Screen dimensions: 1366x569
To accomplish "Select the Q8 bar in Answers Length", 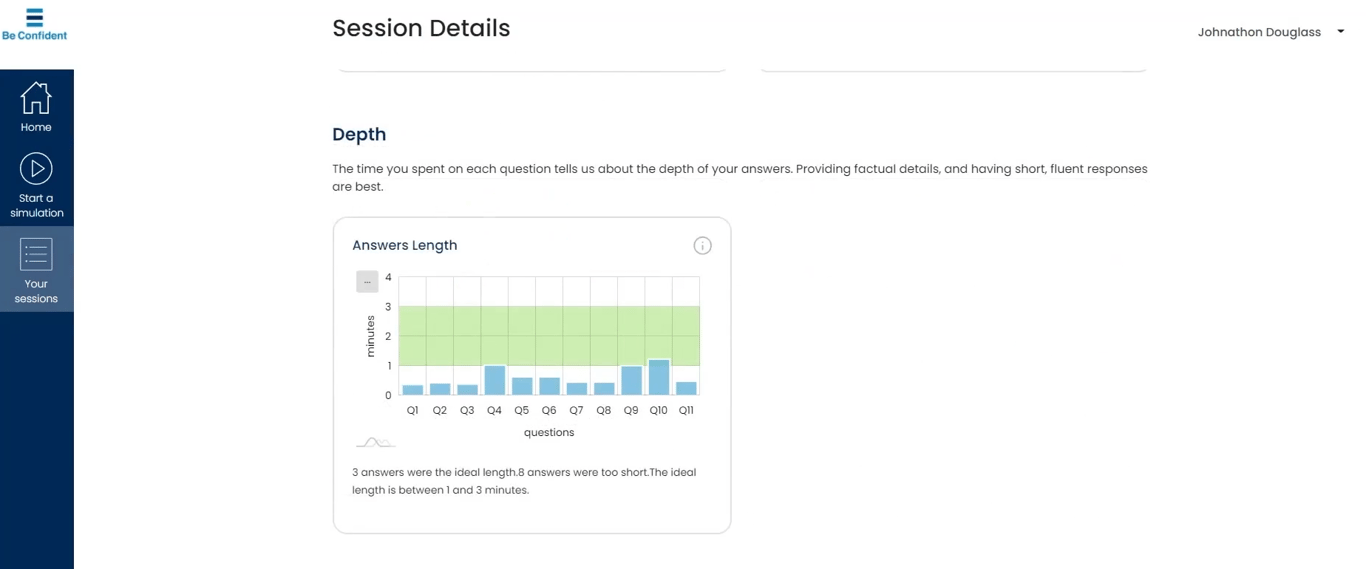I will click(604, 389).
